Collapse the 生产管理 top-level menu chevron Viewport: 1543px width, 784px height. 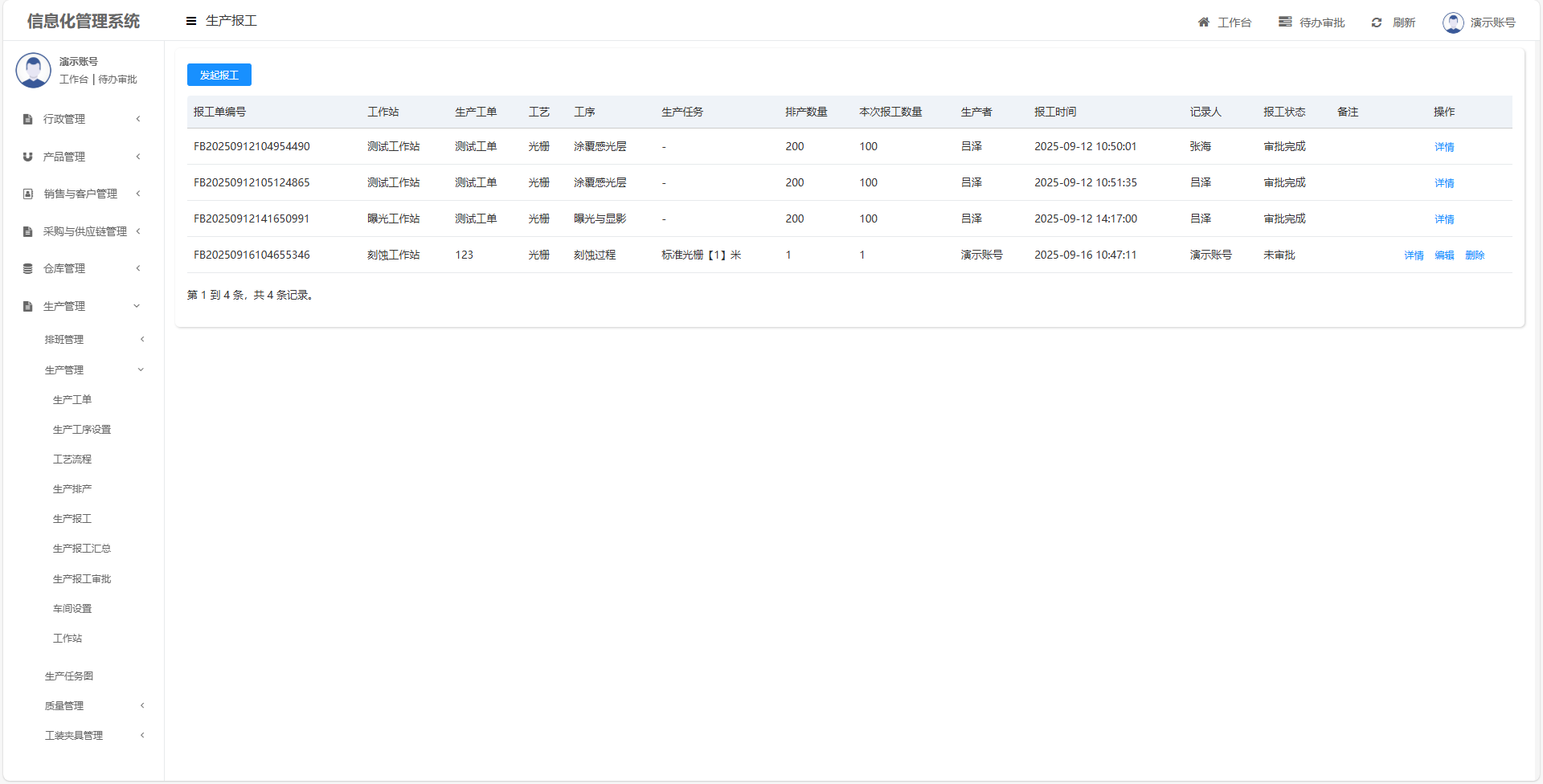(x=137, y=306)
